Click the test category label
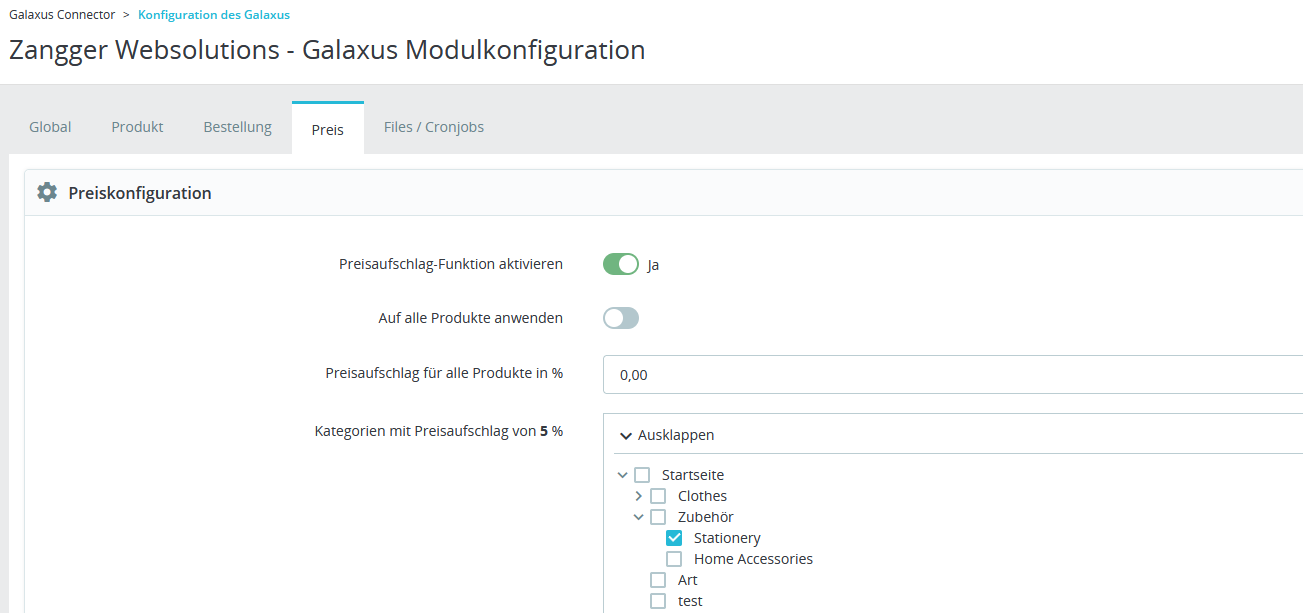Screen dimensions: 1303x613 point(690,601)
